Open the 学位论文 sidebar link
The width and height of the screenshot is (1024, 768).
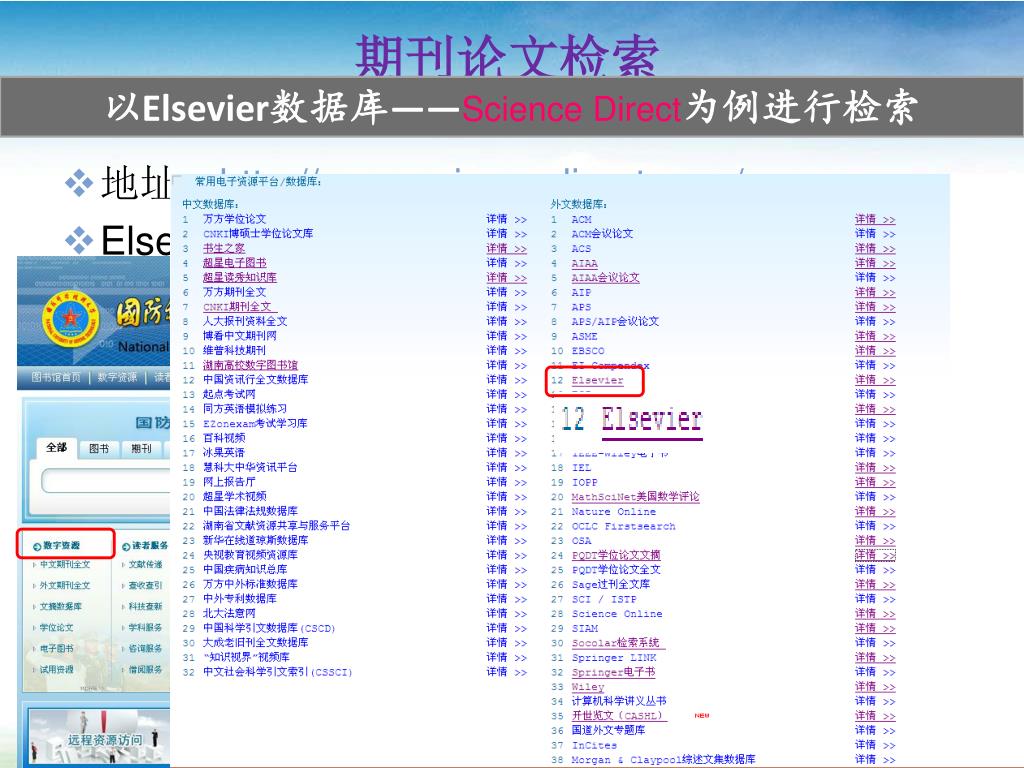click(56, 628)
